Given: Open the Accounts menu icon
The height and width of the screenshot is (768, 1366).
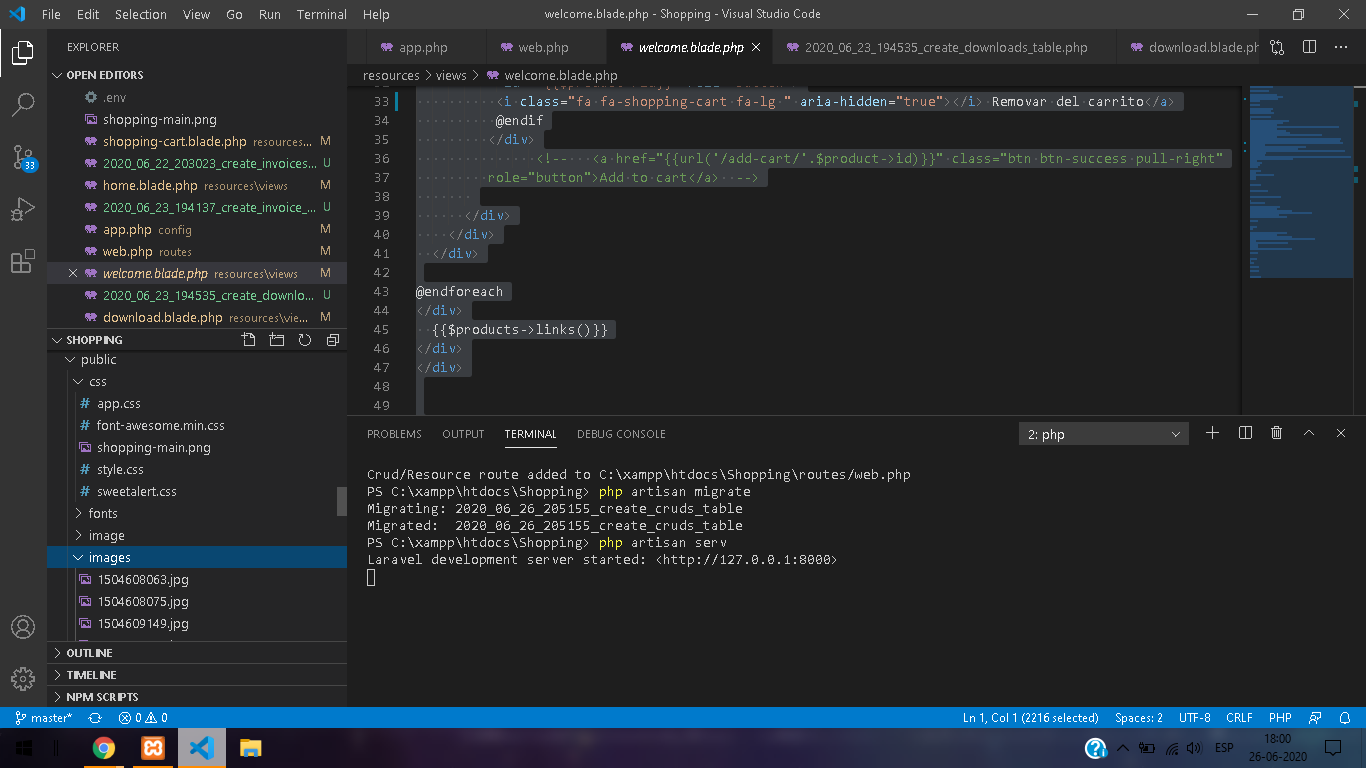Looking at the screenshot, I should point(22,627).
